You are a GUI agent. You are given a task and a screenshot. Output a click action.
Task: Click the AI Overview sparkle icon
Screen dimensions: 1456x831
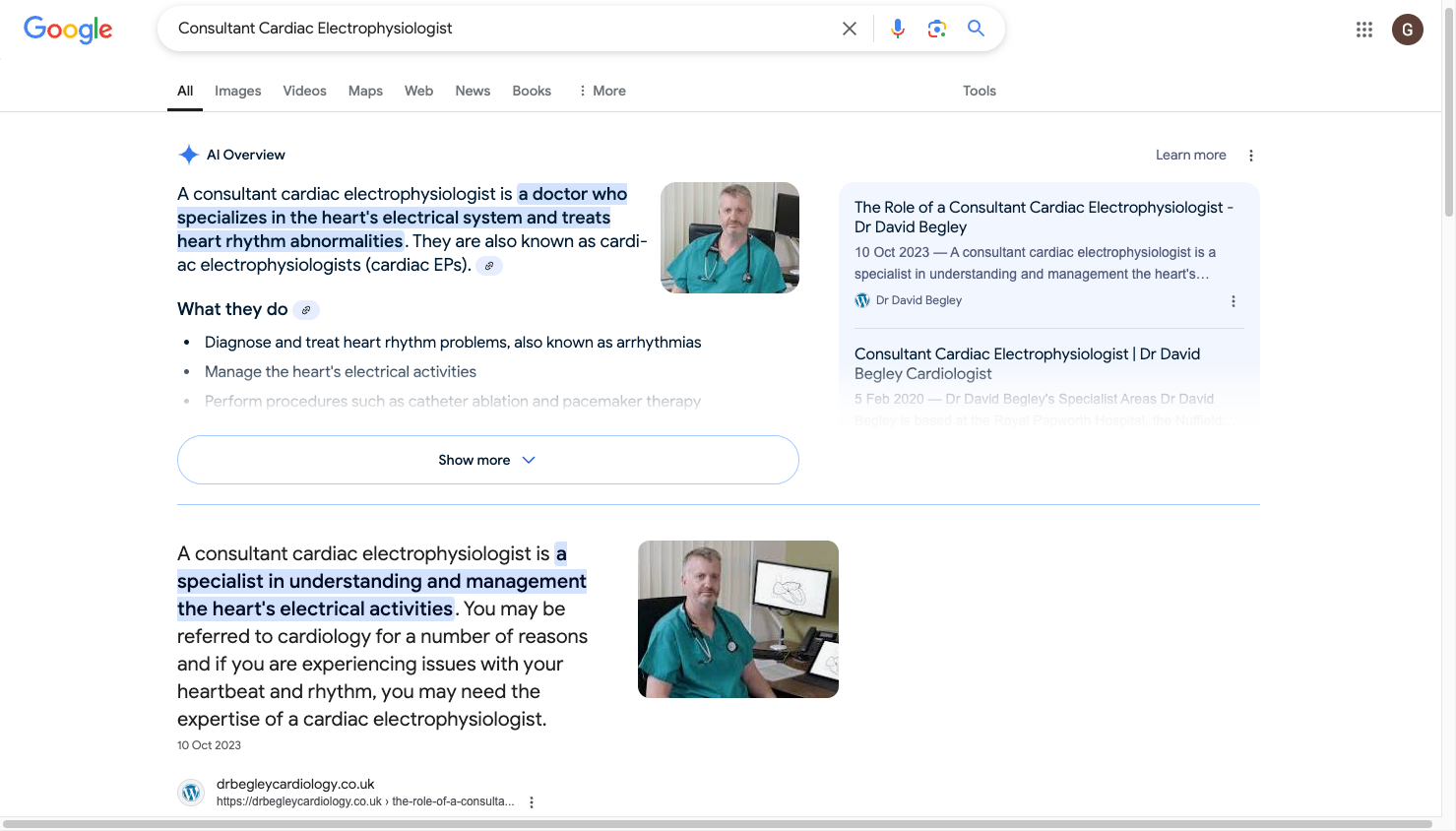pos(188,155)
